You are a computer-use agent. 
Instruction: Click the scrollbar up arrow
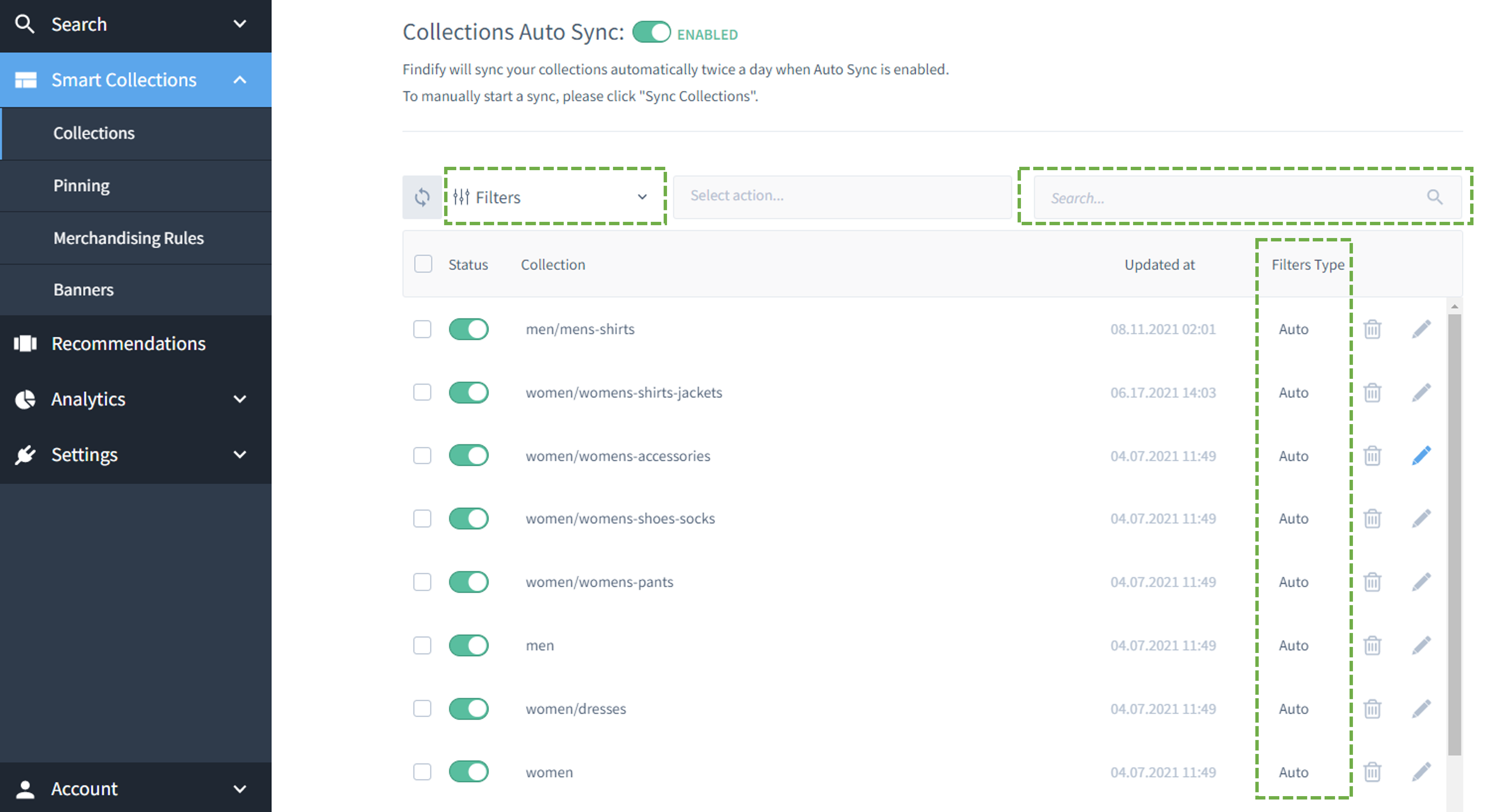click(x=1454, y=306)
